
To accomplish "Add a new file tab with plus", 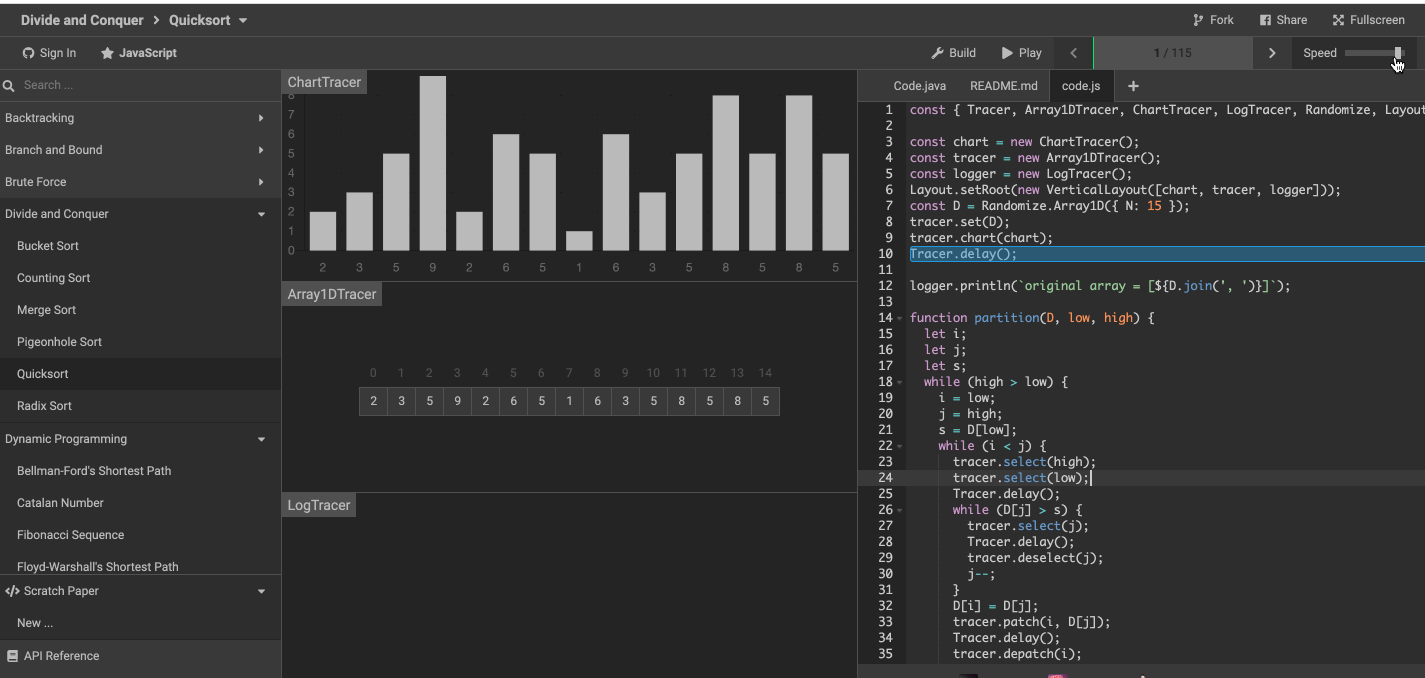I will point(1133,86).
